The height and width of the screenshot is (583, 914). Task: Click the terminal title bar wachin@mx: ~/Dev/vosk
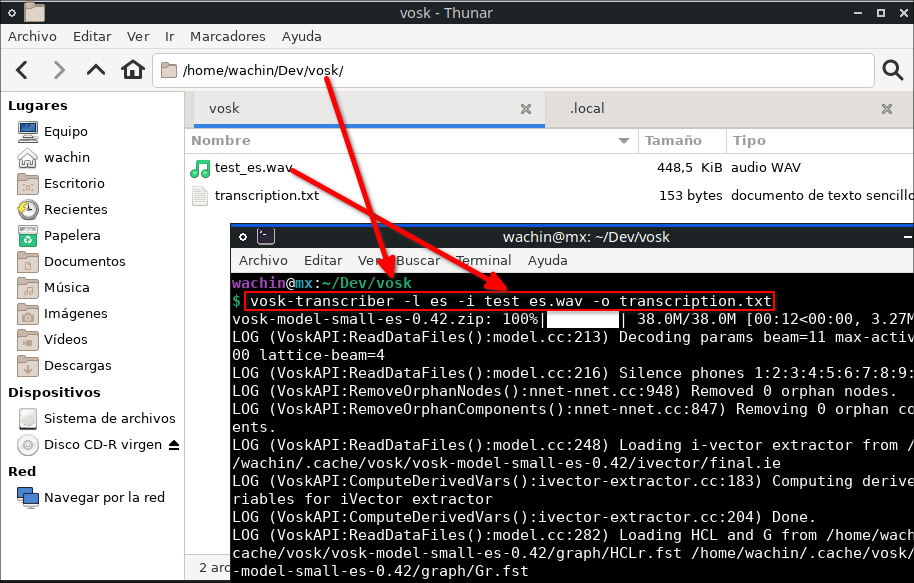tap(586, 237)
